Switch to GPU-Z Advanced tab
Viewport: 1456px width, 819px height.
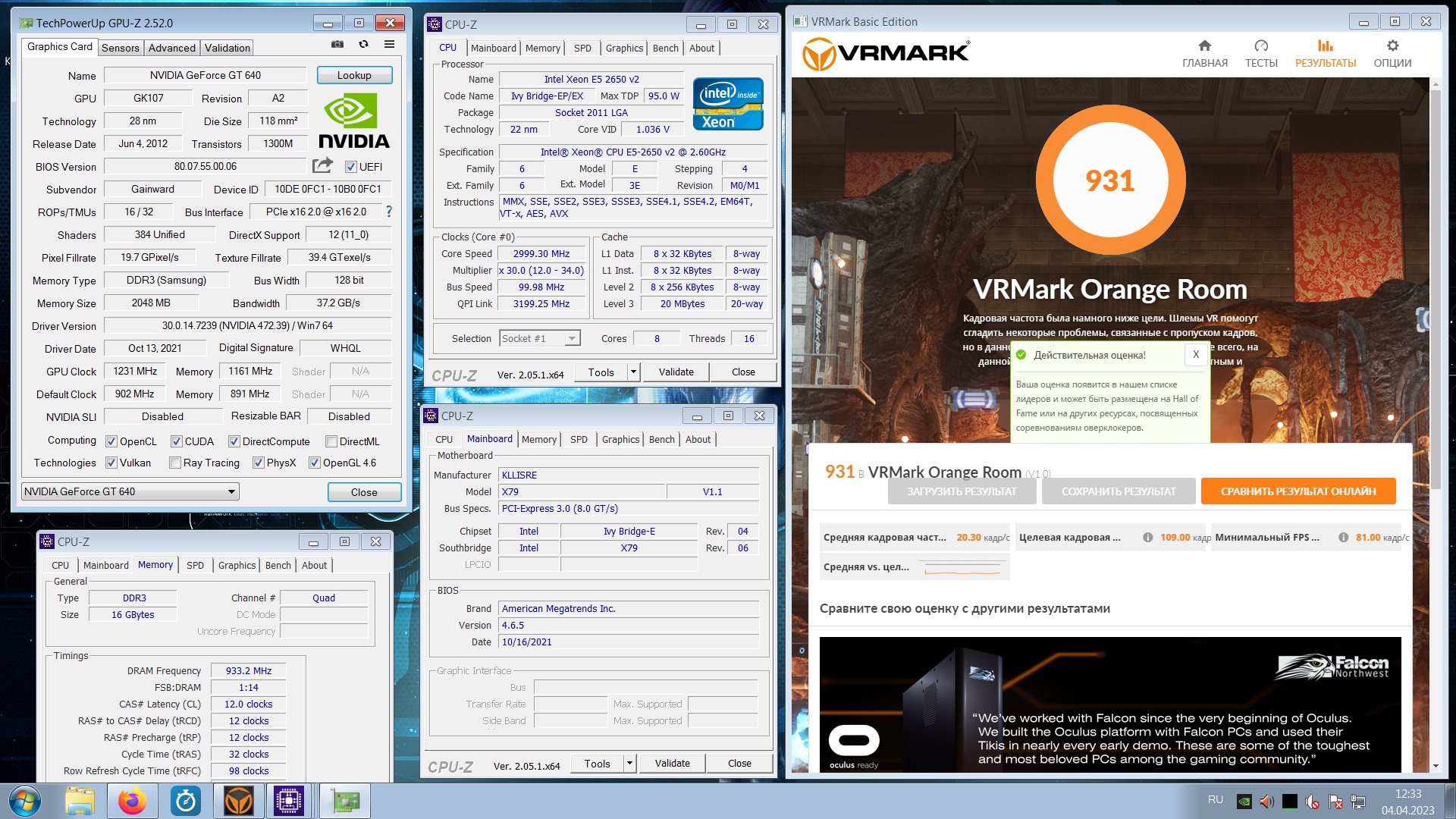(x=172, y=48)
